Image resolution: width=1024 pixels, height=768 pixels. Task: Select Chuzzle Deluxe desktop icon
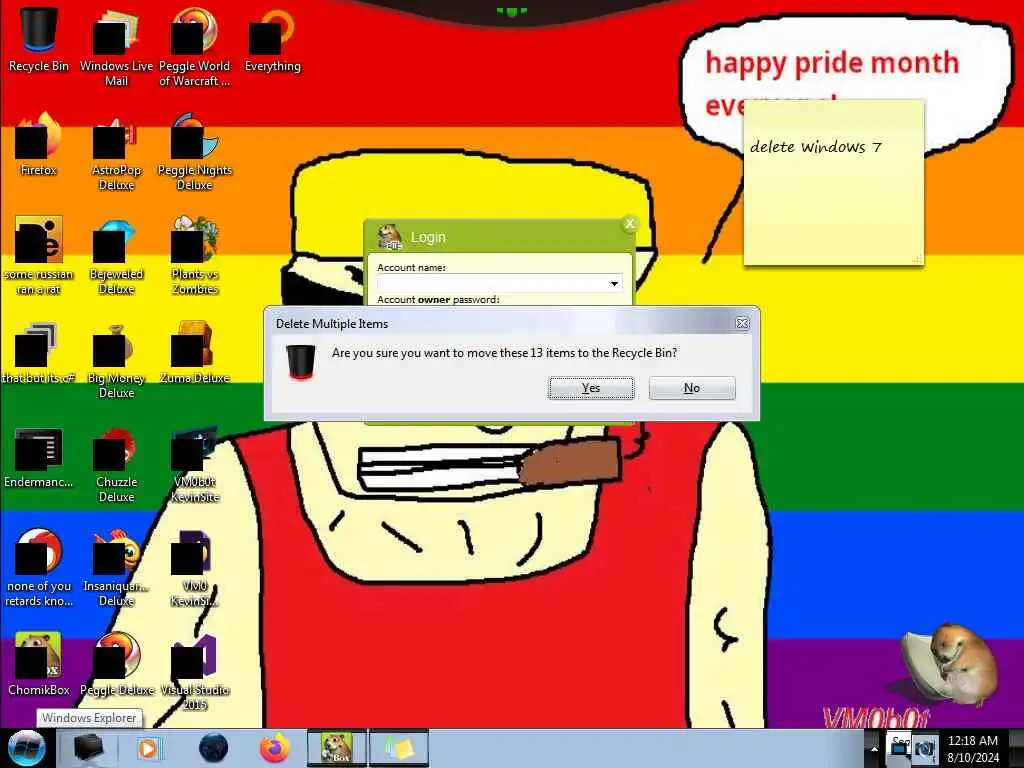(x=116, y=464)
